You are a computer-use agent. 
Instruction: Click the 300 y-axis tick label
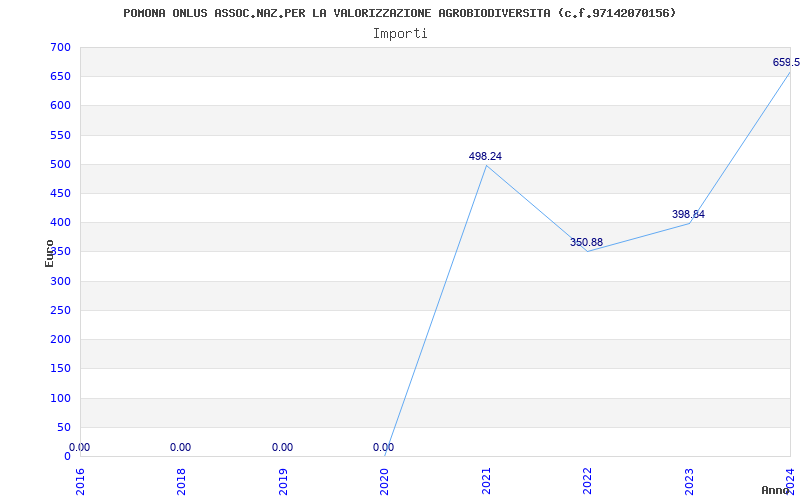pos(61,281)
